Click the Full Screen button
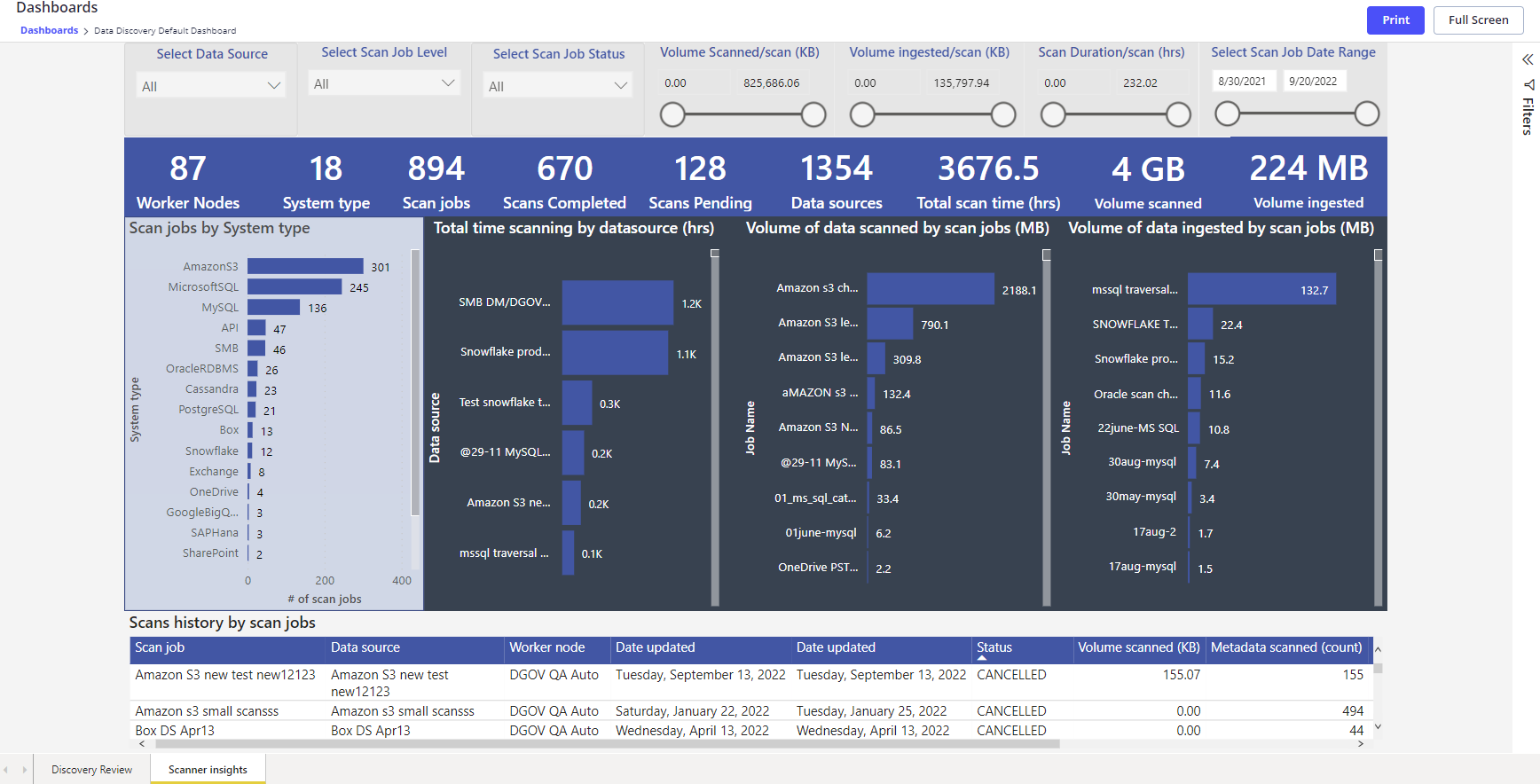Viewport: 1540px width, 784px height. coord(1478,20)
